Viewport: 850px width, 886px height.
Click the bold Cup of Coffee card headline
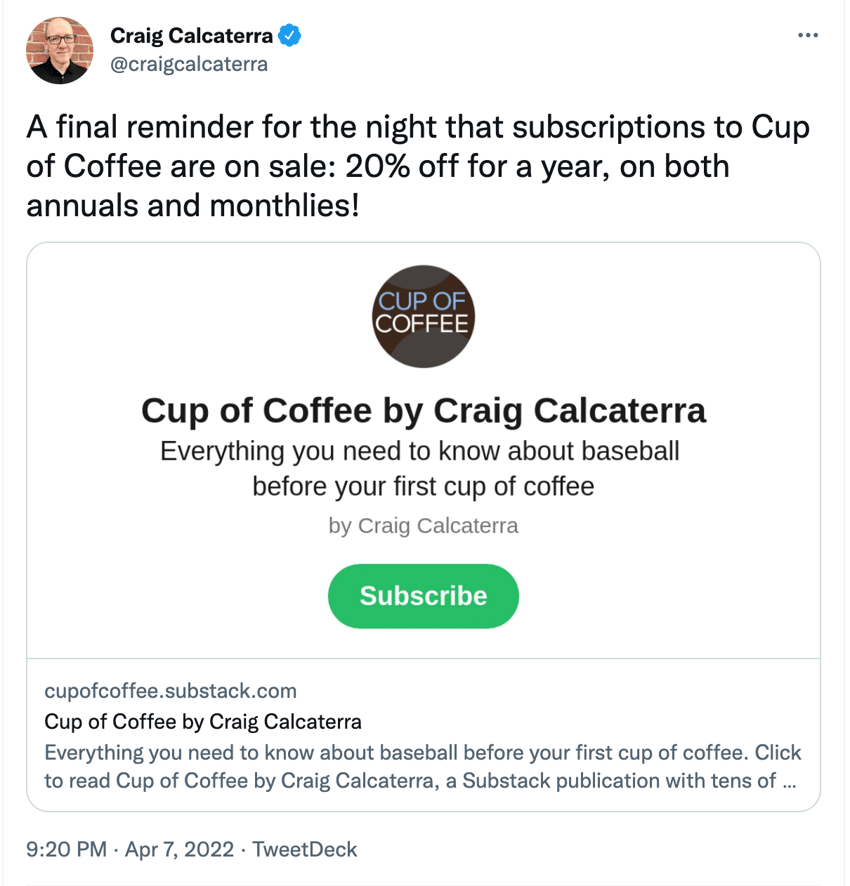coord(423,410)
